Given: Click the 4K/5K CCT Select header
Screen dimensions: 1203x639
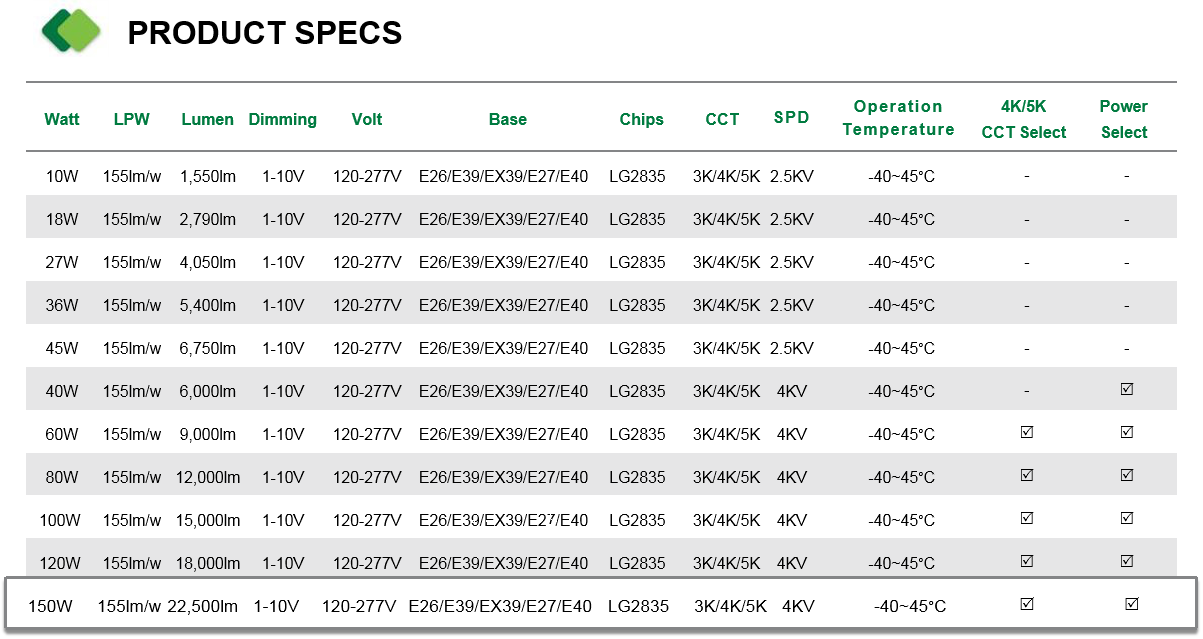Looking at the screenshot, I should (1024, 119).
